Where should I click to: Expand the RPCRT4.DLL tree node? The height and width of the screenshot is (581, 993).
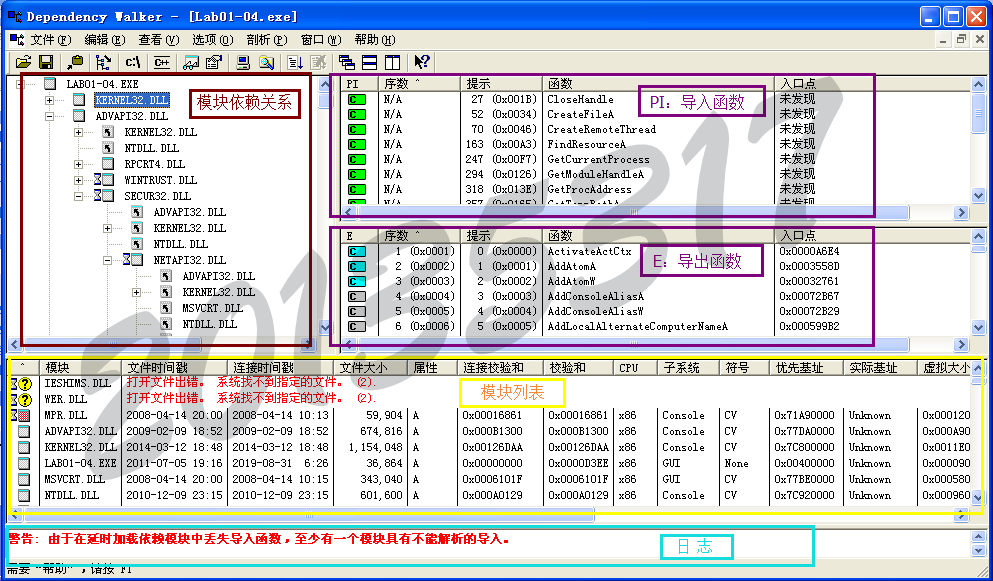79,164
